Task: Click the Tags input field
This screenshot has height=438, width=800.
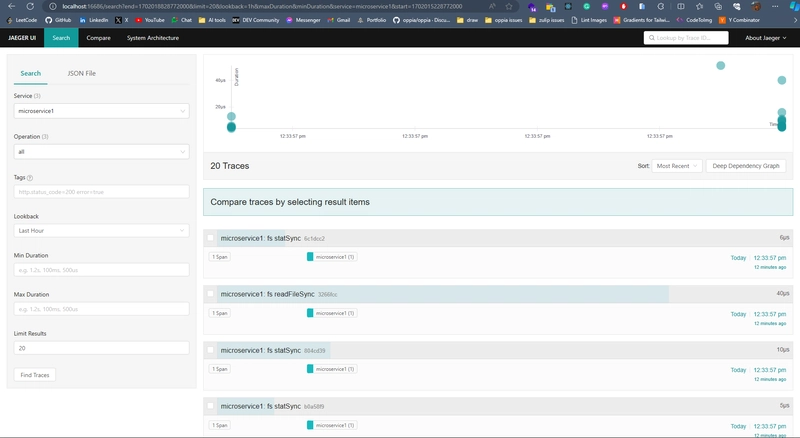Action: (102, 192)
